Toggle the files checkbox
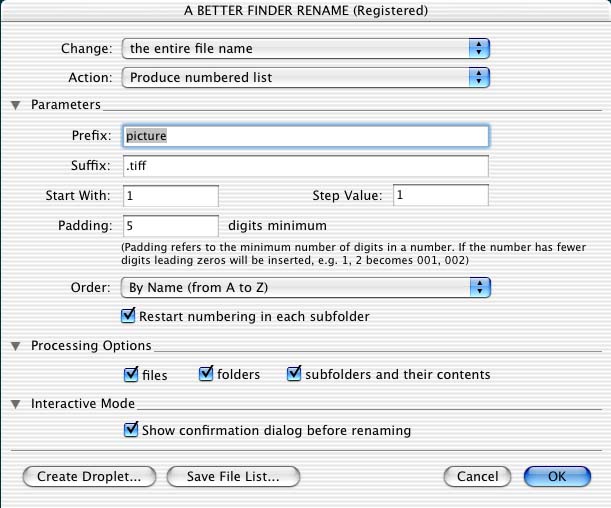 pyautogui.click(x=131, y=374)
